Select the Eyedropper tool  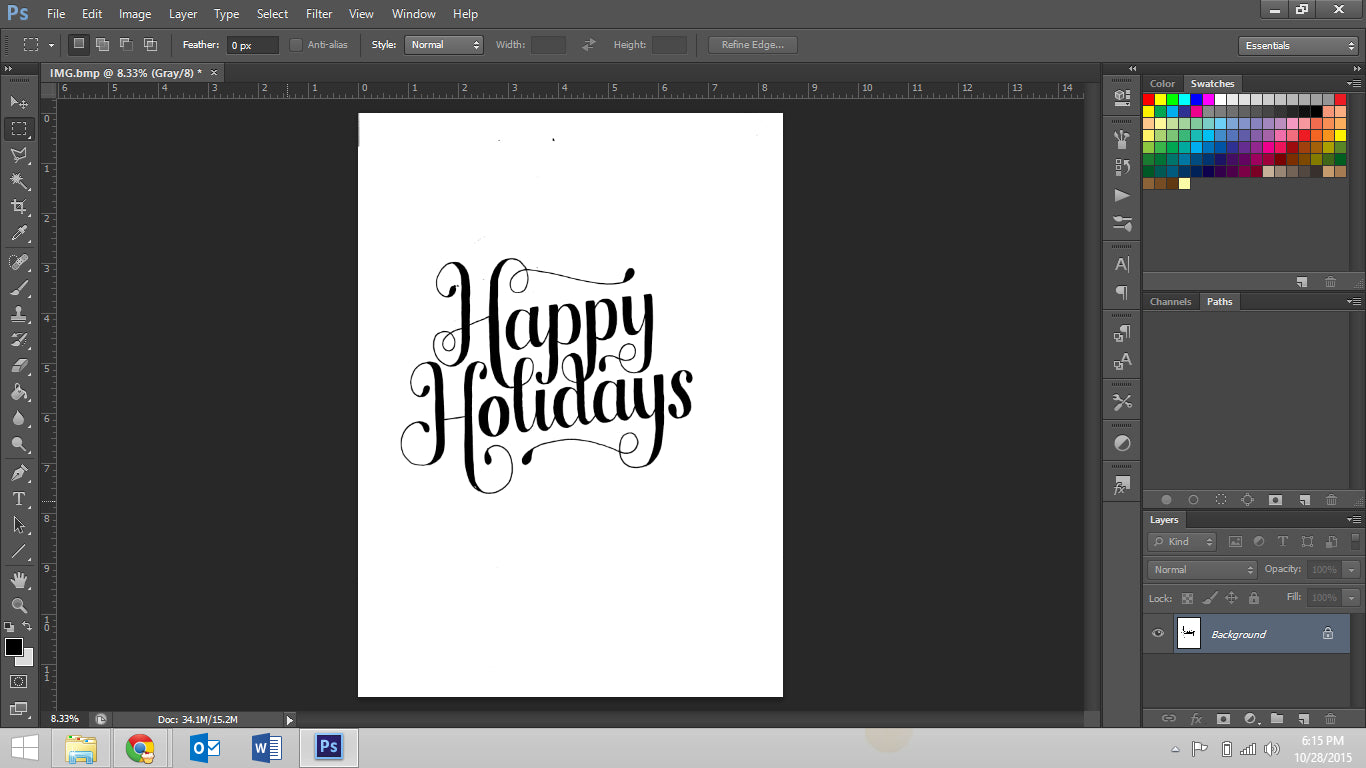click(x=19, y=234)
